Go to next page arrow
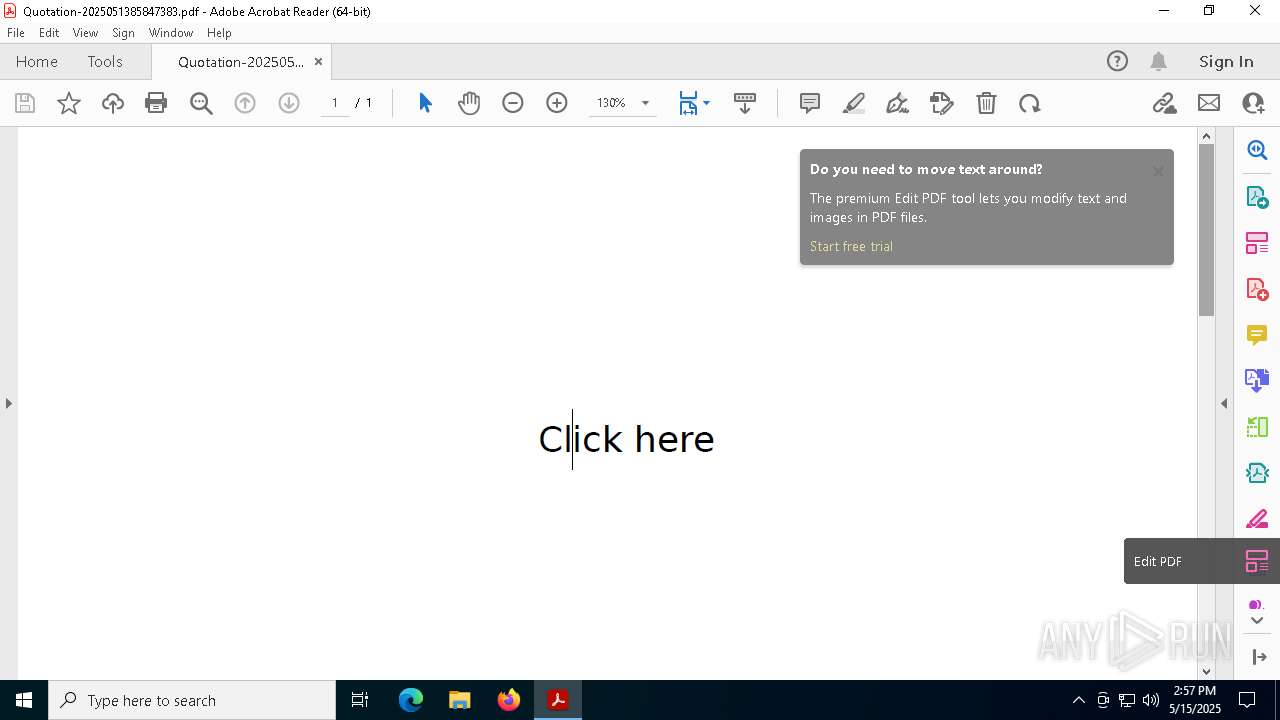The image size is (1280, 720). (x=289, y=103)
